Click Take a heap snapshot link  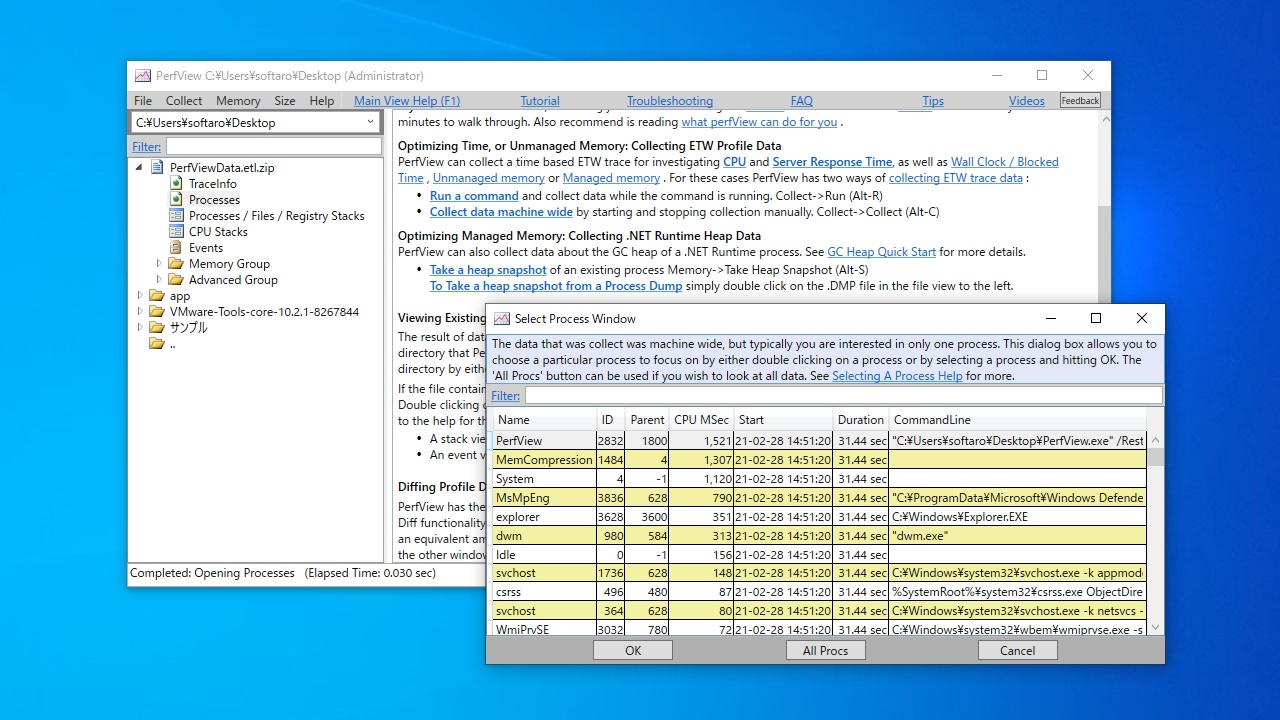[488, 270]
